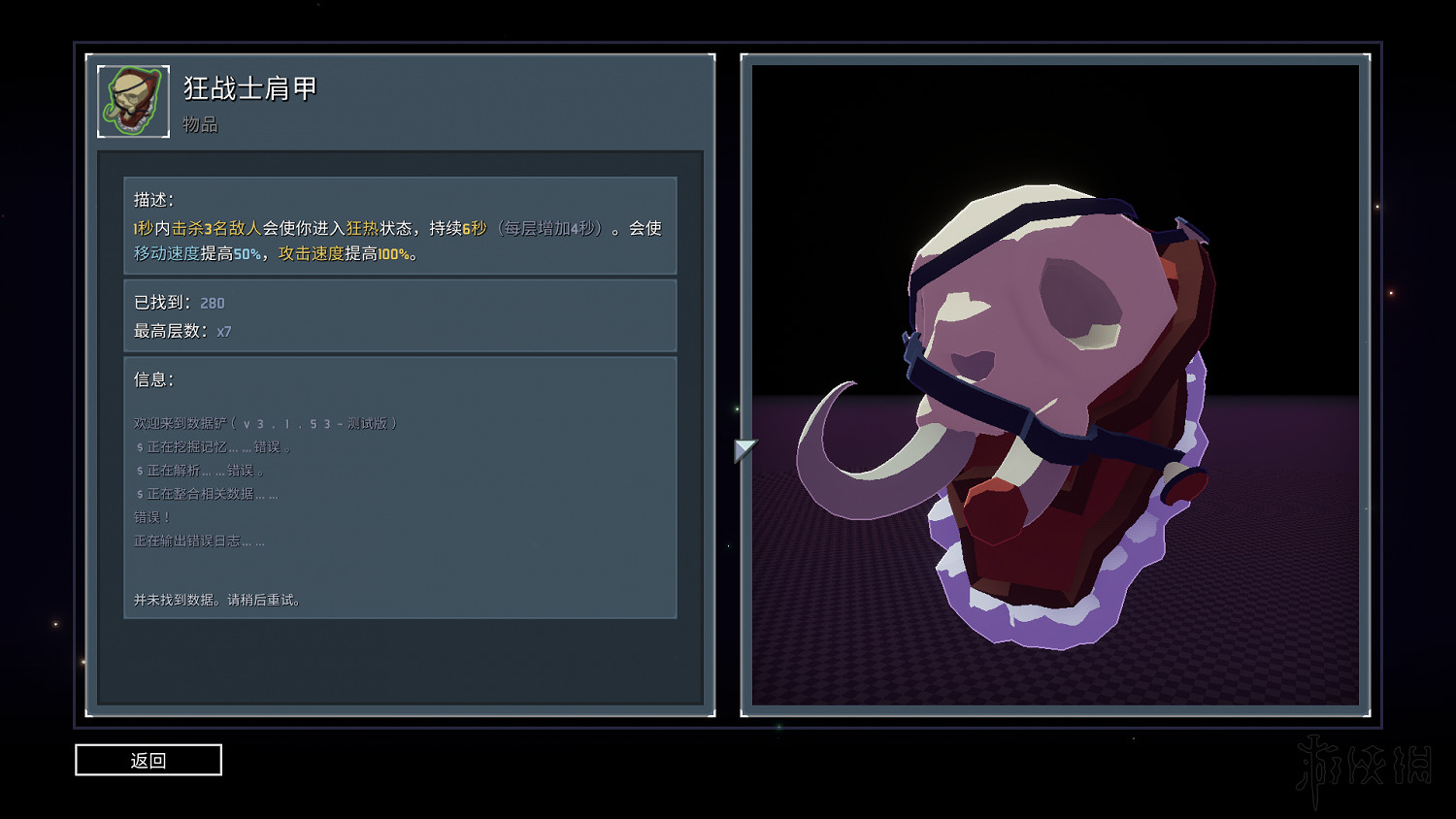
Task: Click the 物品 category label
Action: point(200,125)
